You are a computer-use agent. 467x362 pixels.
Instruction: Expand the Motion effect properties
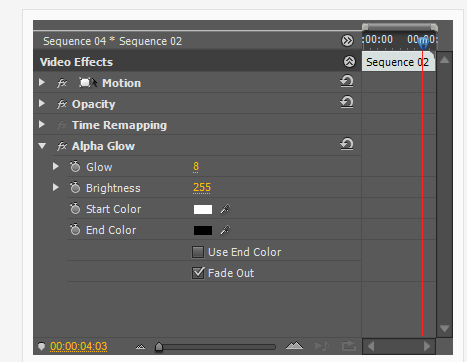(x=42, y=82)
